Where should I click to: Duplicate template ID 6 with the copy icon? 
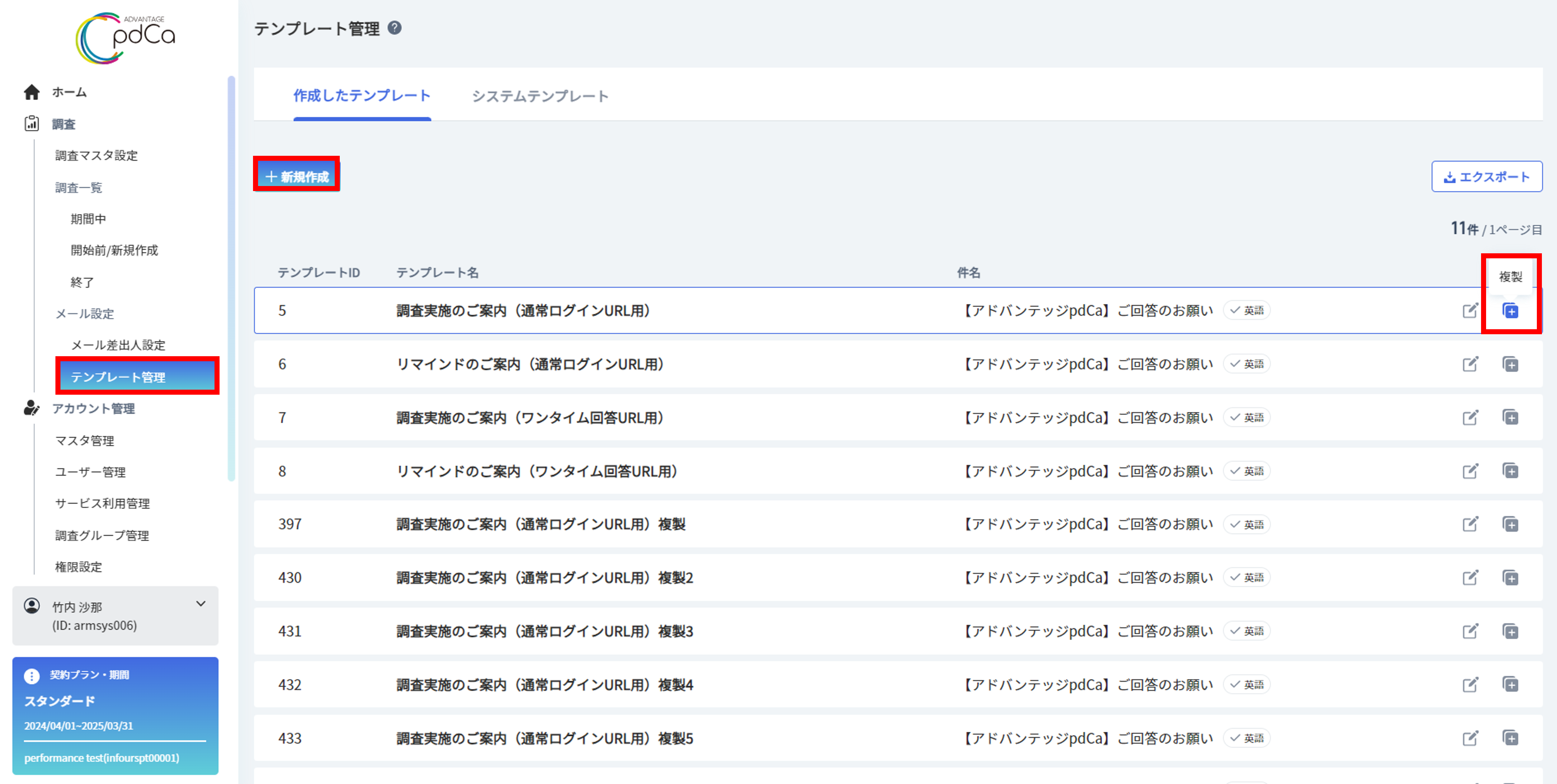(1511, 364)
